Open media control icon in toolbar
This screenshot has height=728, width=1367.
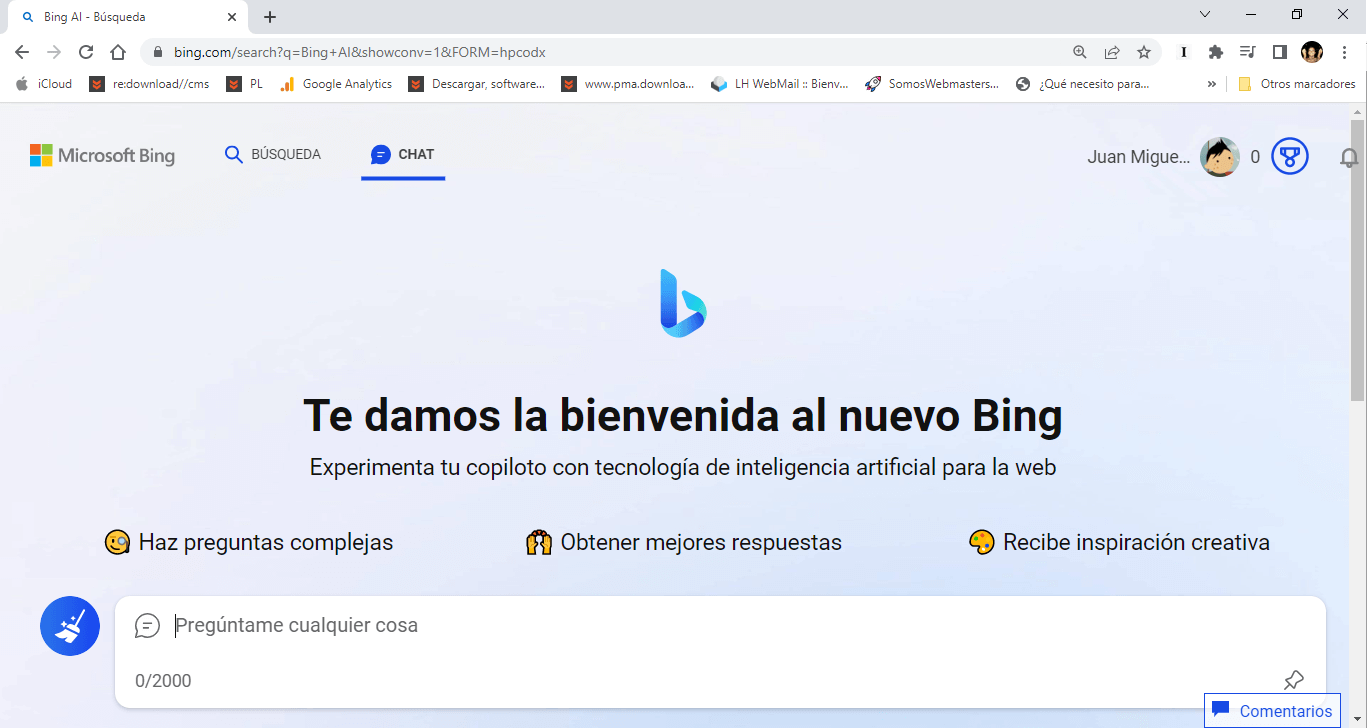(x=1248, y=52)
